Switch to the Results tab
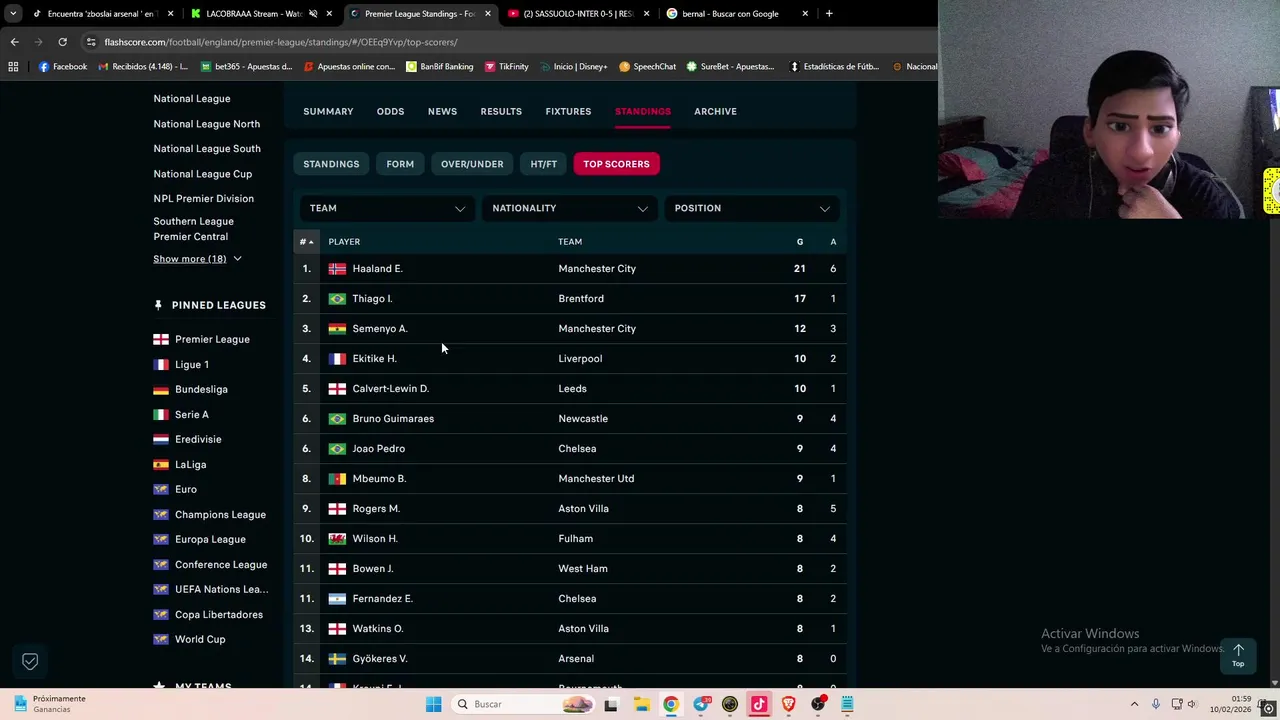Screen dimensions: 1280x720 (501, 111)
